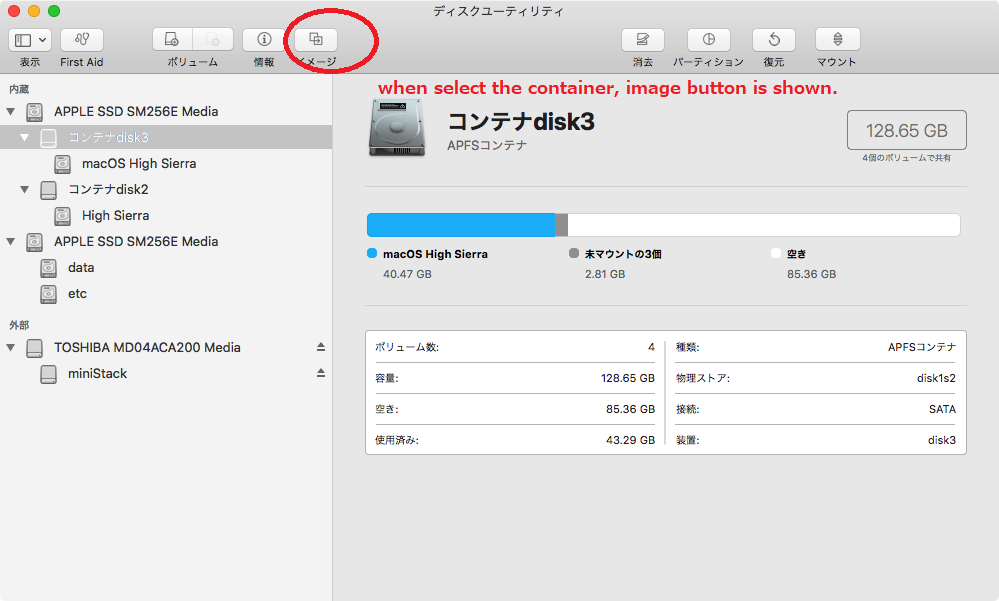Click the 40.47 GB legend value
The height and width of the screenshot is (601, 999).
[x=407, y=274]
